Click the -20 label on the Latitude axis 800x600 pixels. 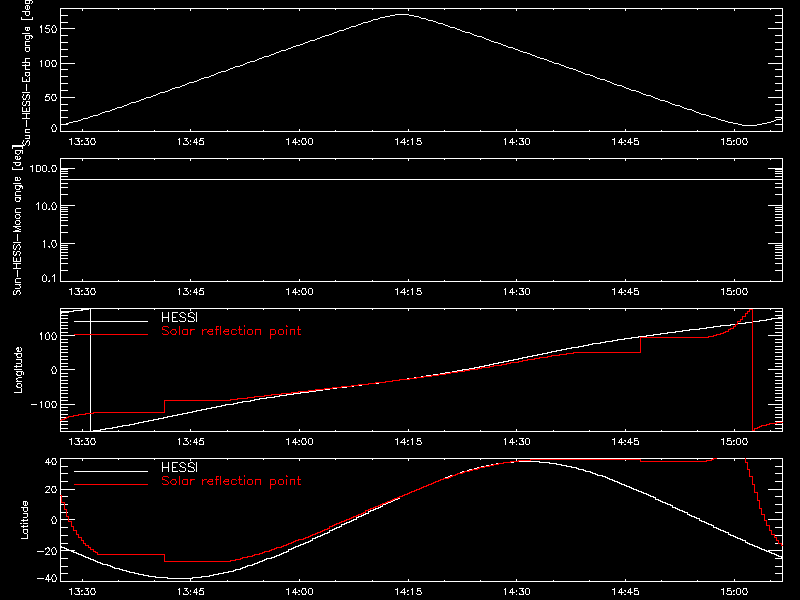click(47, 551)
